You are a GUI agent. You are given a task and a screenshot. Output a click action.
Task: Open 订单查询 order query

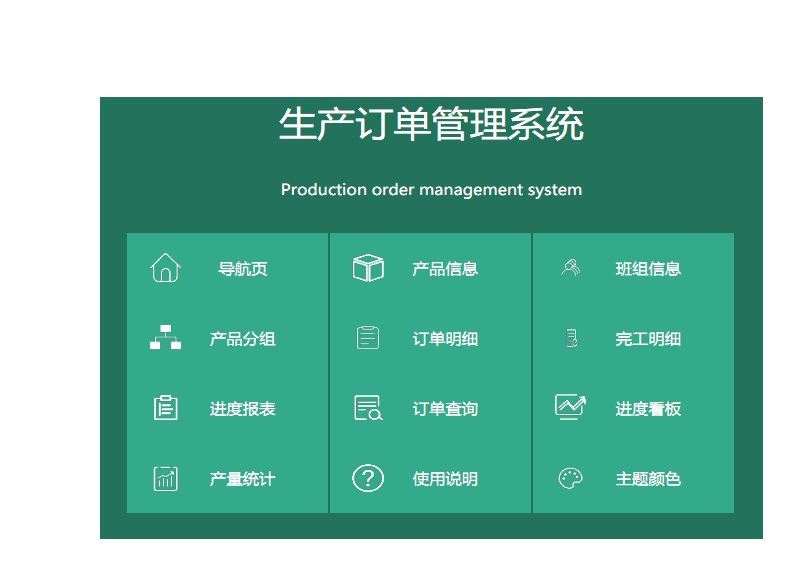[x=445, y=409]
